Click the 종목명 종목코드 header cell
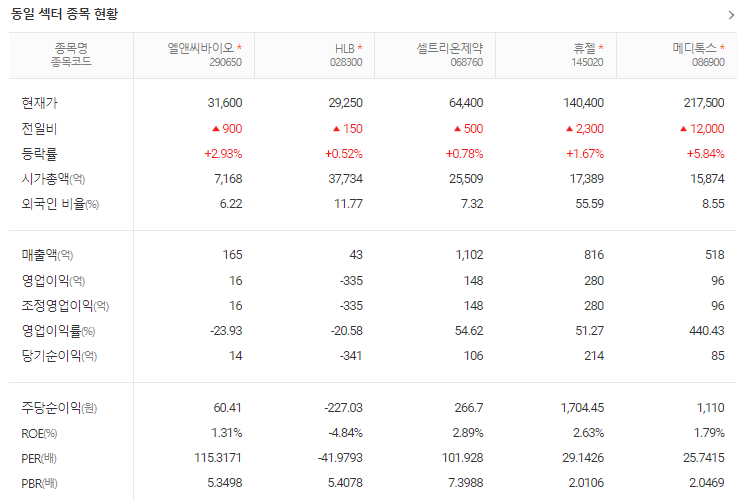Viewport: 740px width, 500px height. (71, 55)
